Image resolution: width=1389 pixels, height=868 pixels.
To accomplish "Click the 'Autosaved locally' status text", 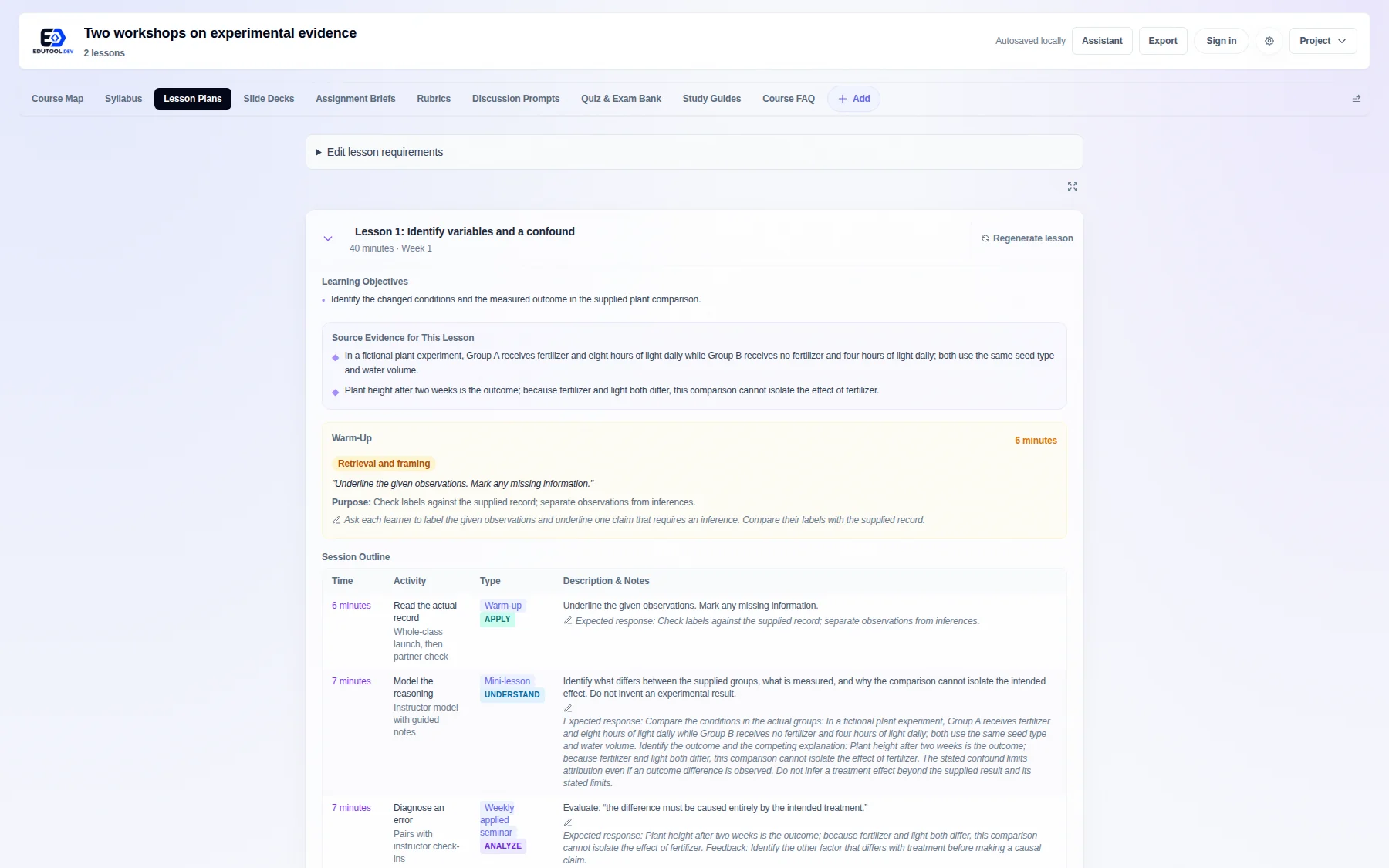I will [x=1030, y=41].
